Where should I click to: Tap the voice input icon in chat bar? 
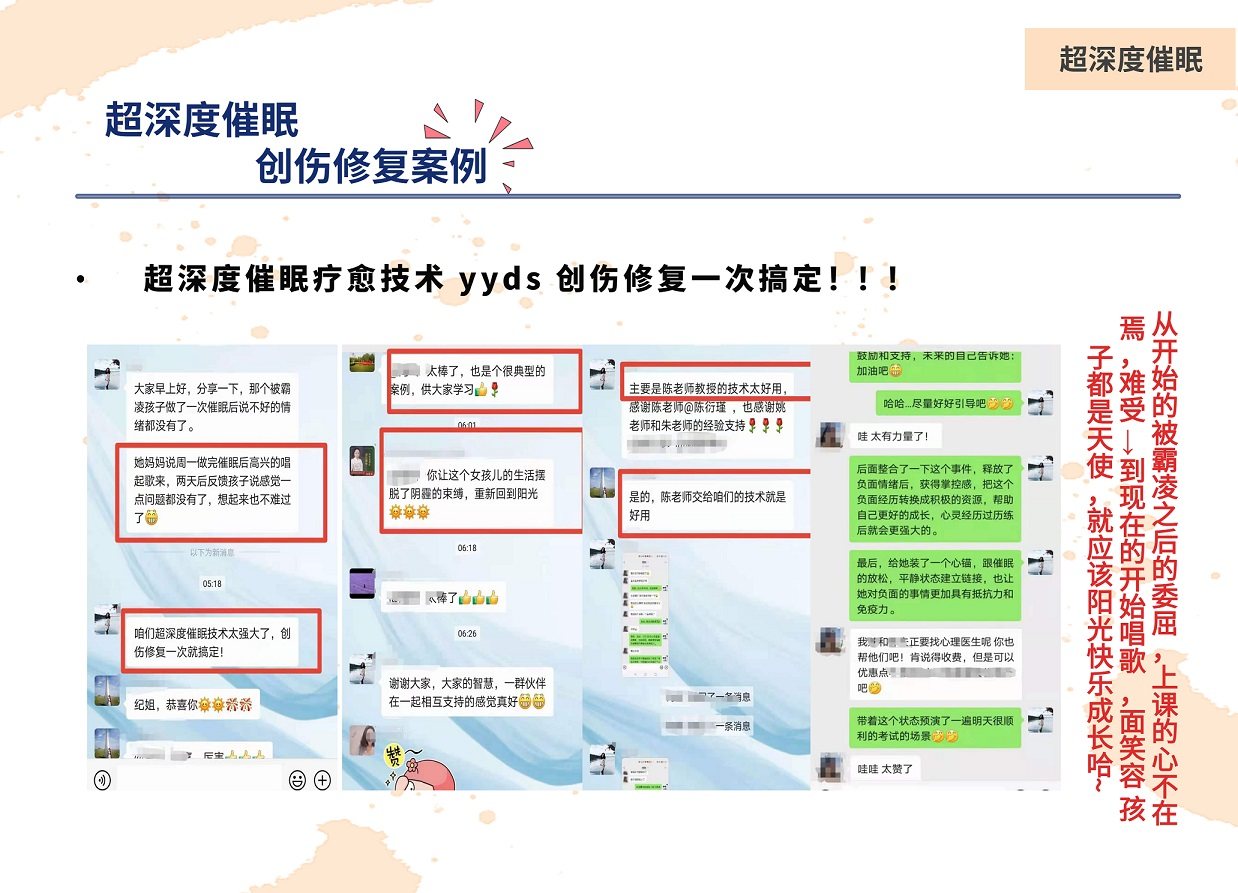[102, 779]
